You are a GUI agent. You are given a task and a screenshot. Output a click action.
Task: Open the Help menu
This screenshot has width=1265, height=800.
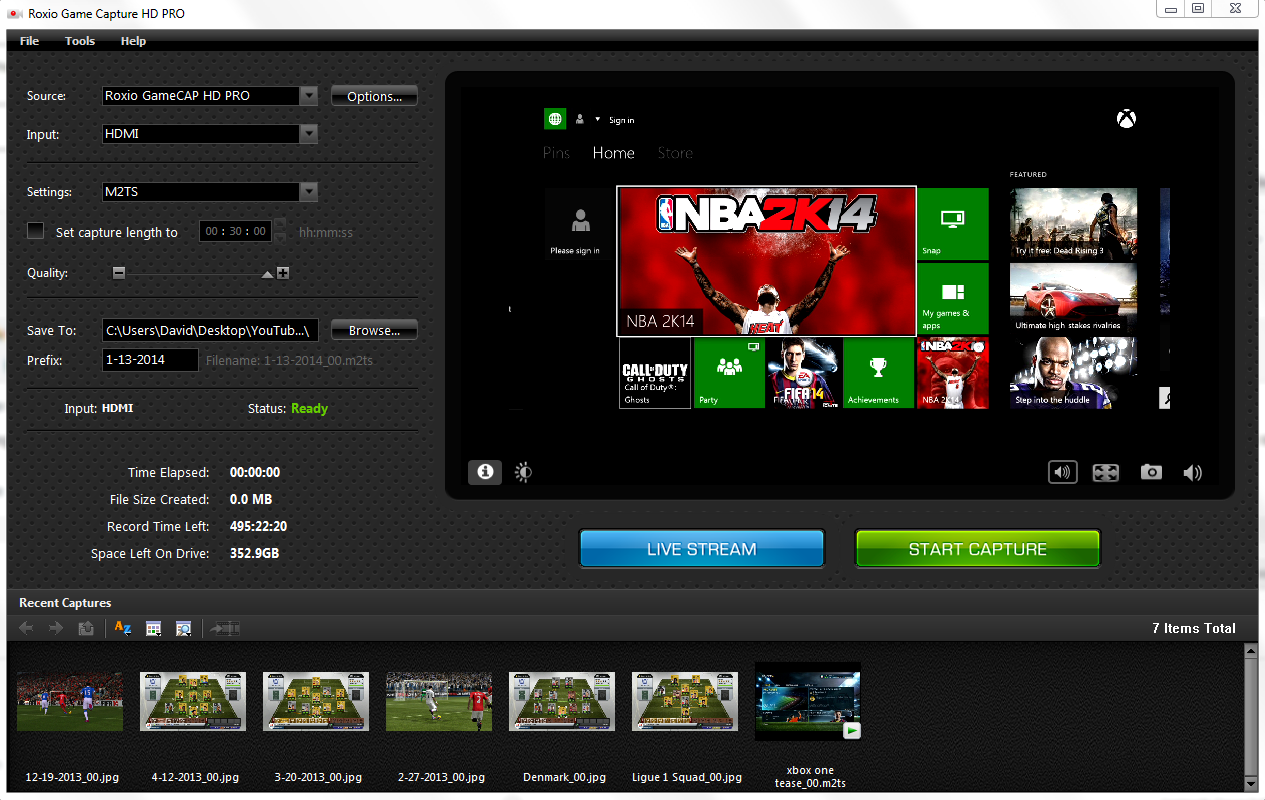point(133,41)
